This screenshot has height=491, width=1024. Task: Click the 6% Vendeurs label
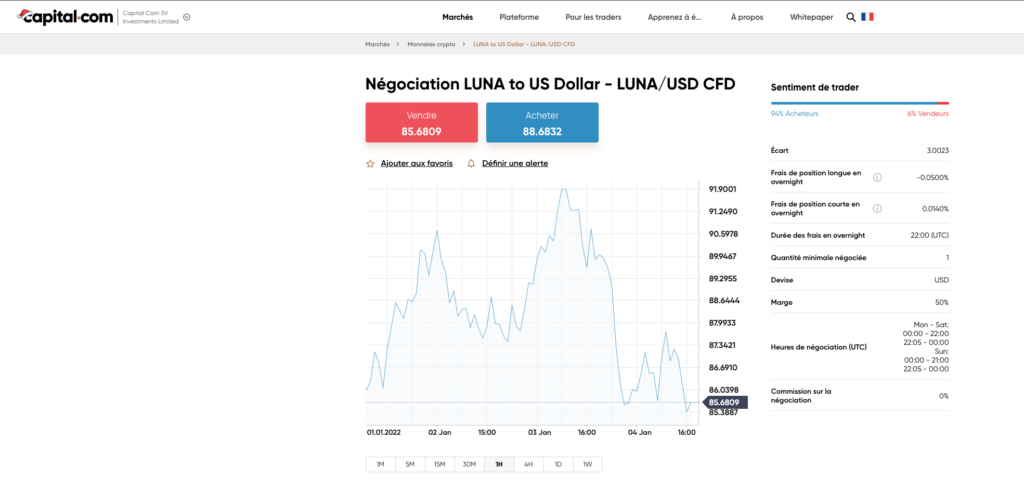pyautogui.click(x=927, y=114)
